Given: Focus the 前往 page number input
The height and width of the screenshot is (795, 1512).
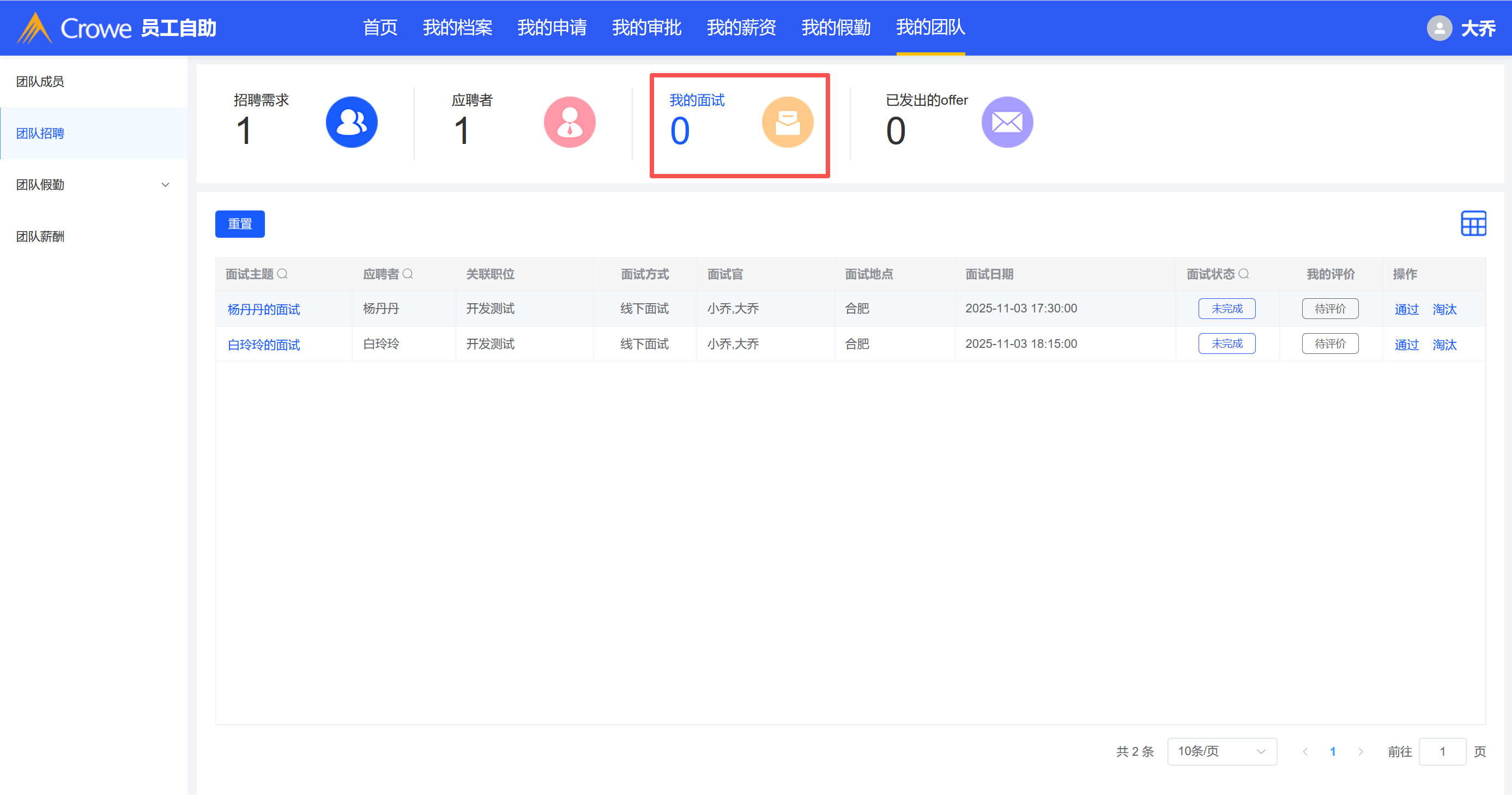Looking at the screenshot, I should 1442,751.
